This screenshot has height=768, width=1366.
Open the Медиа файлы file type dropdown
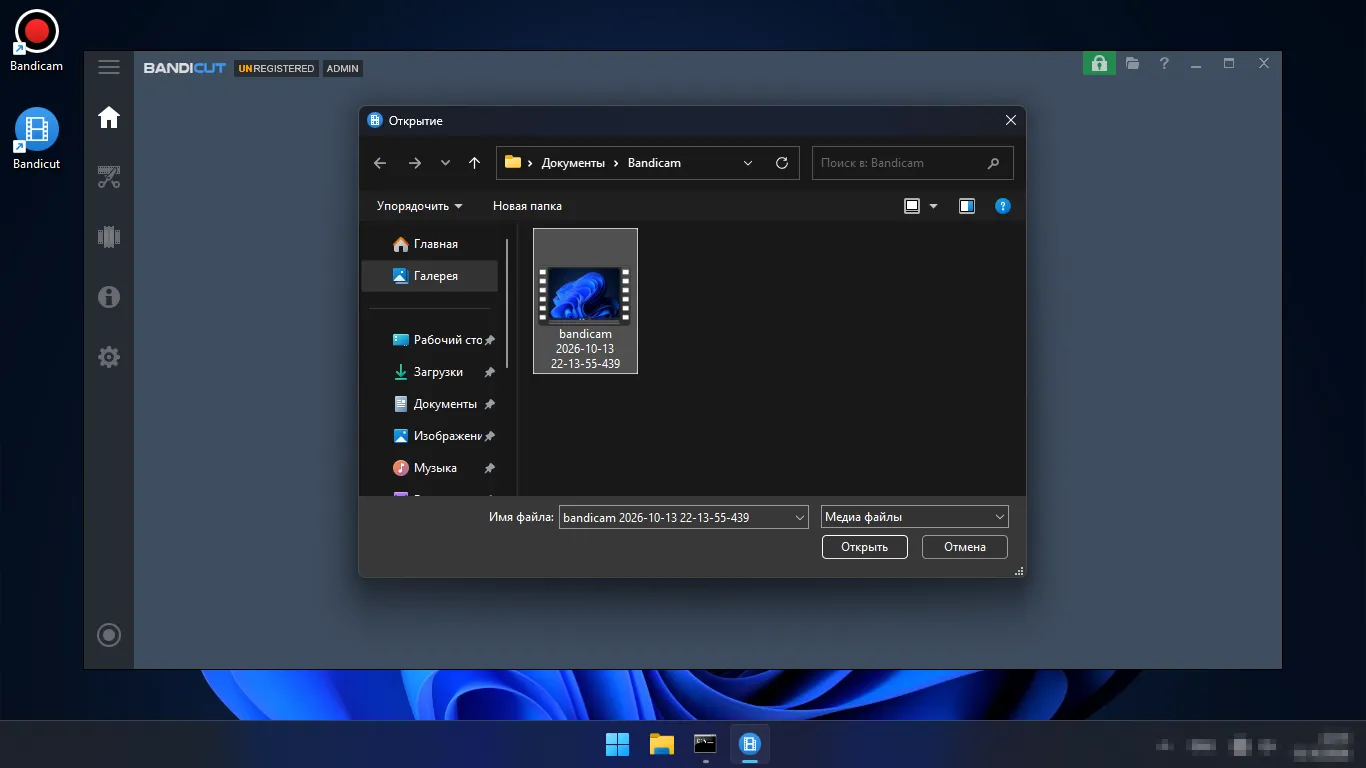(x=914, y=517)
